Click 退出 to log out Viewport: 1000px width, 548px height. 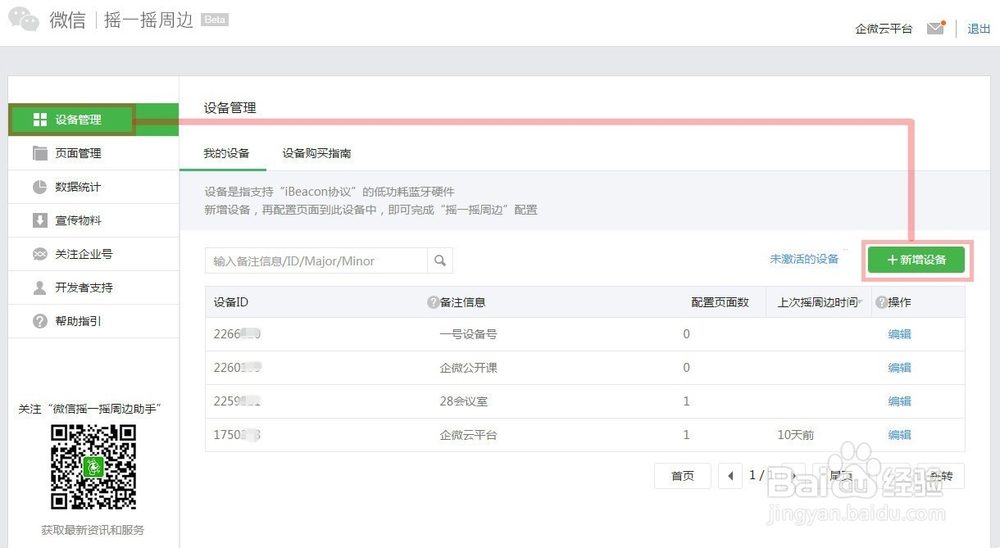pos(978,29)
